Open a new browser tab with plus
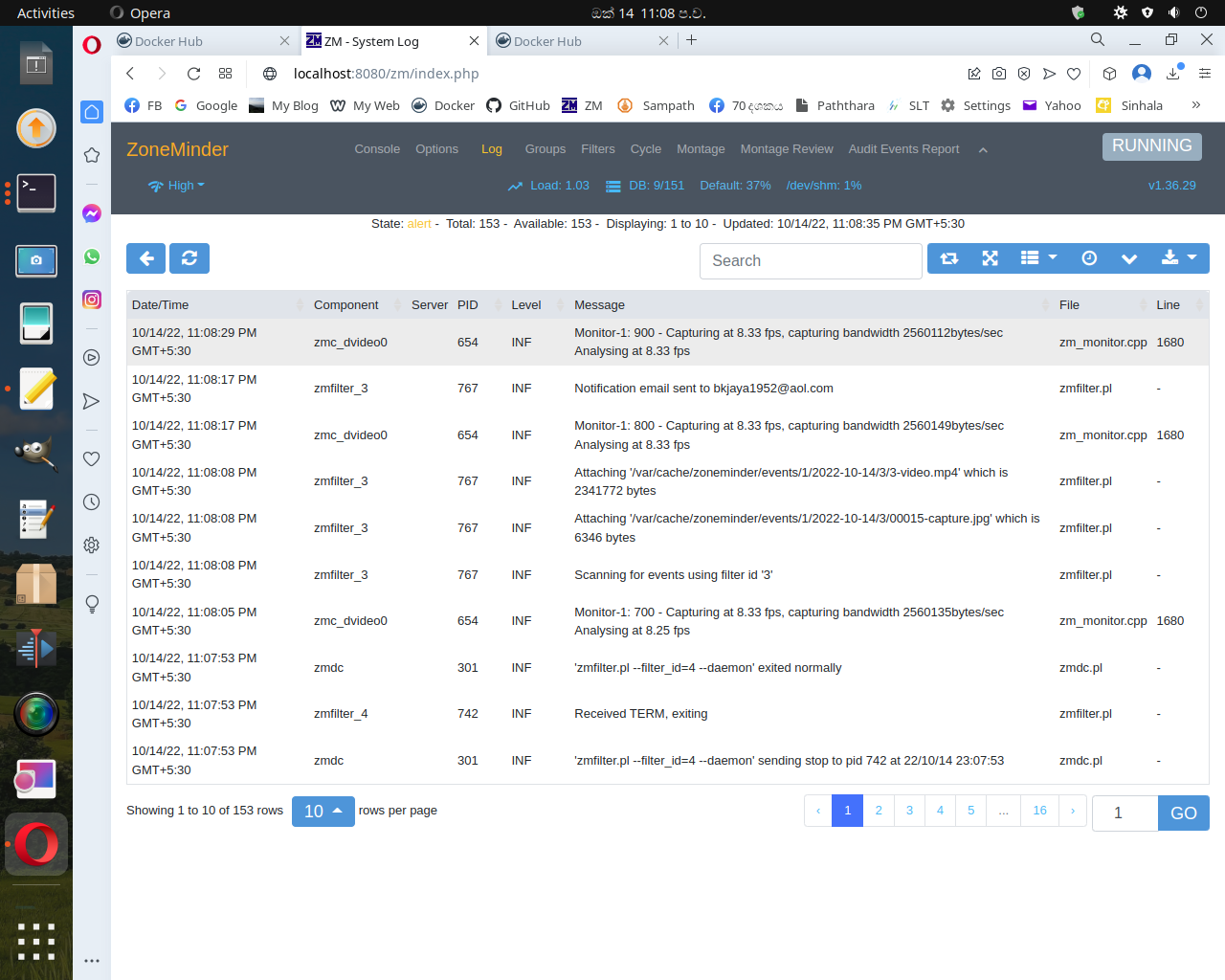This screenshot has width=1225, height=980. 691,40
